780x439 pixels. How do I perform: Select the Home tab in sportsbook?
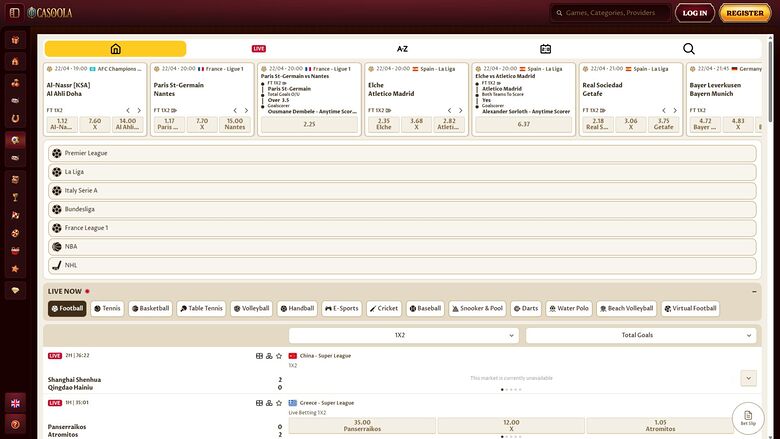[x=115, y=49]
